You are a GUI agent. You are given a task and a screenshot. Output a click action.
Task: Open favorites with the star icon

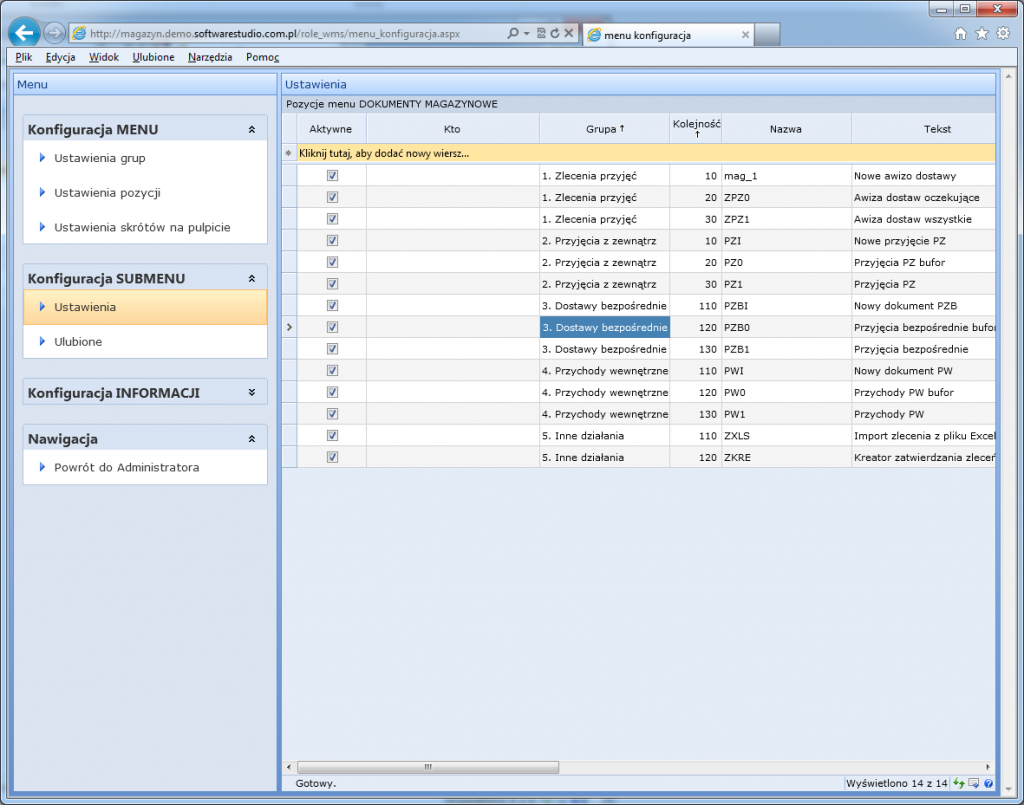[x=981, y=33]
